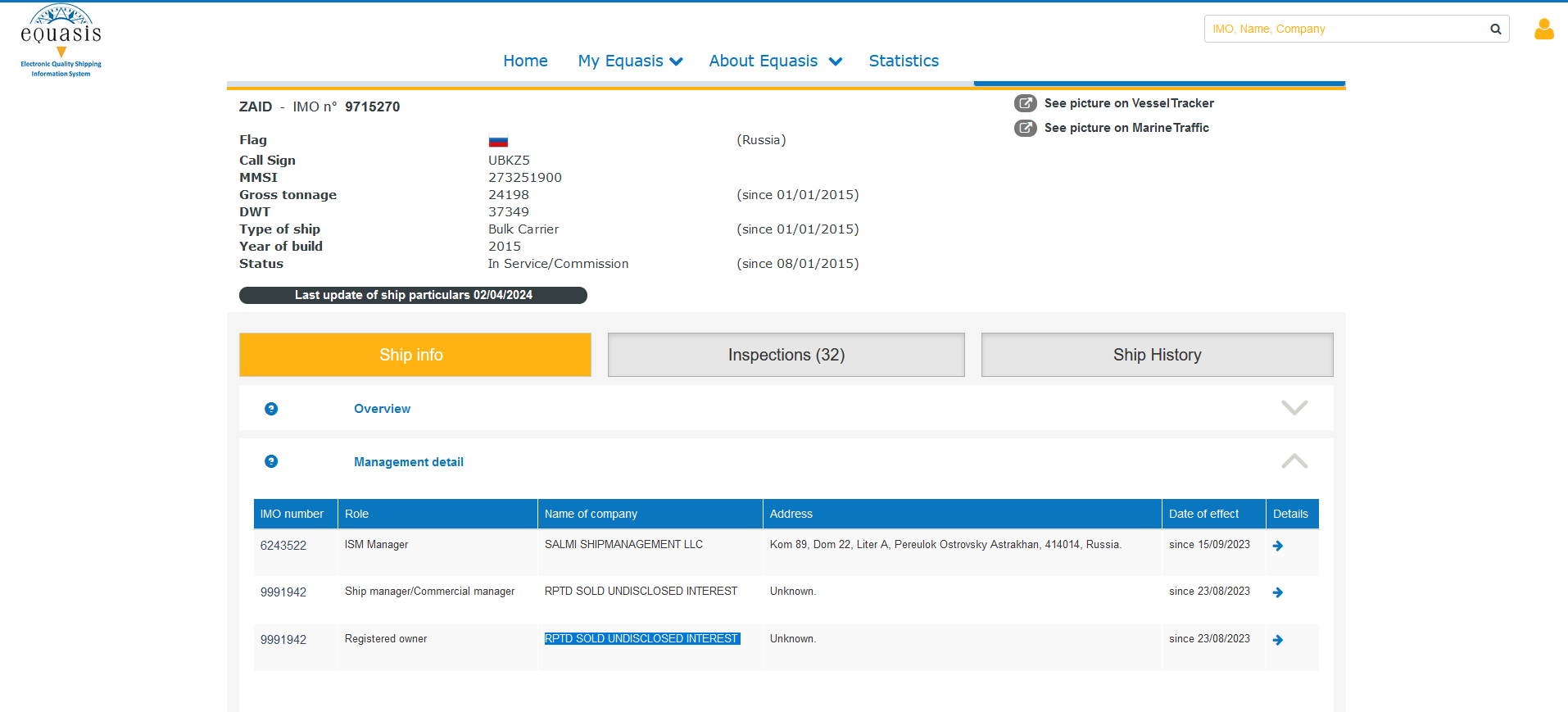
Task: Click gross tonnage value 24198
Action: [x=509, y=195]
